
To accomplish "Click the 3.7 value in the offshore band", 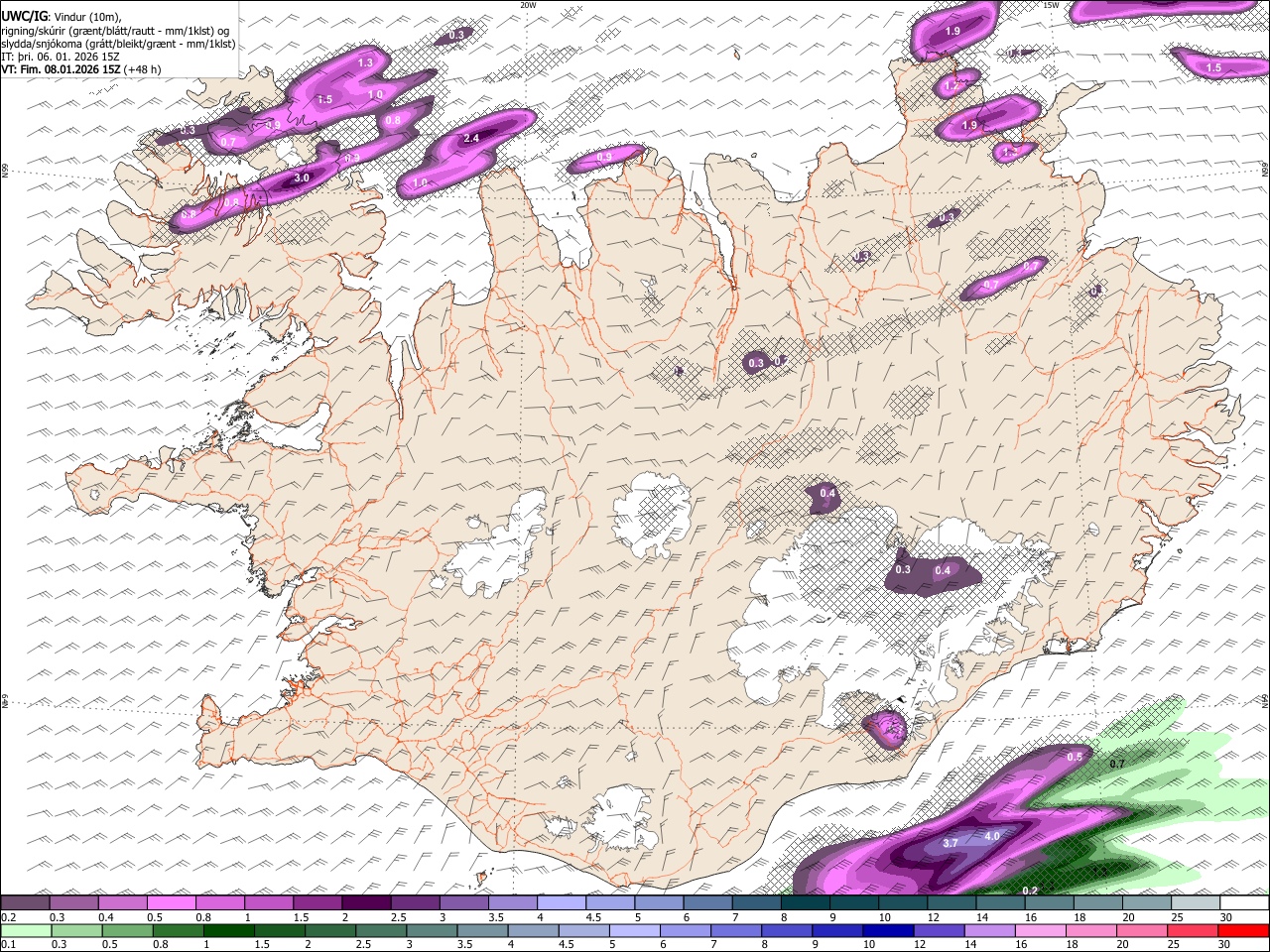I will (950, 843).
